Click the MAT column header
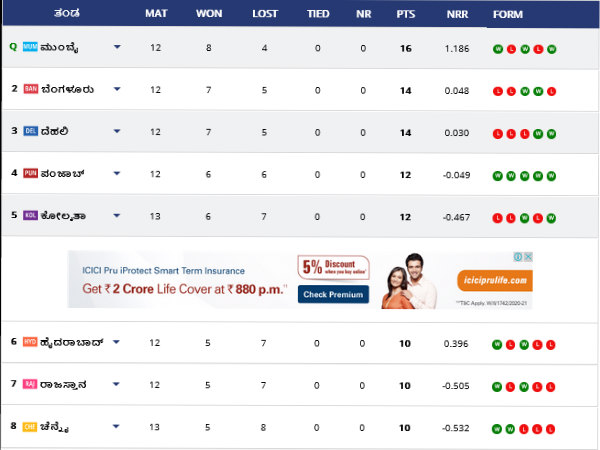 tap(156, 13)
